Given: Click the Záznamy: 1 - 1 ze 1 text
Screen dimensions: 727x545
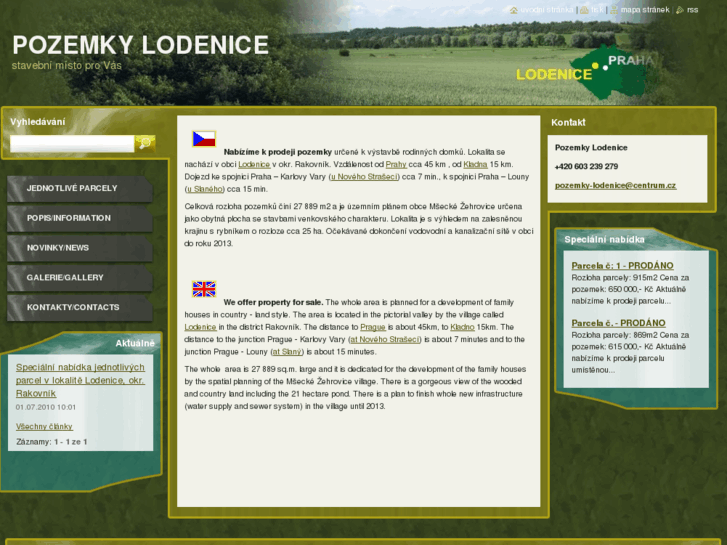Looking at the screenshot, I should click(51, 442).
